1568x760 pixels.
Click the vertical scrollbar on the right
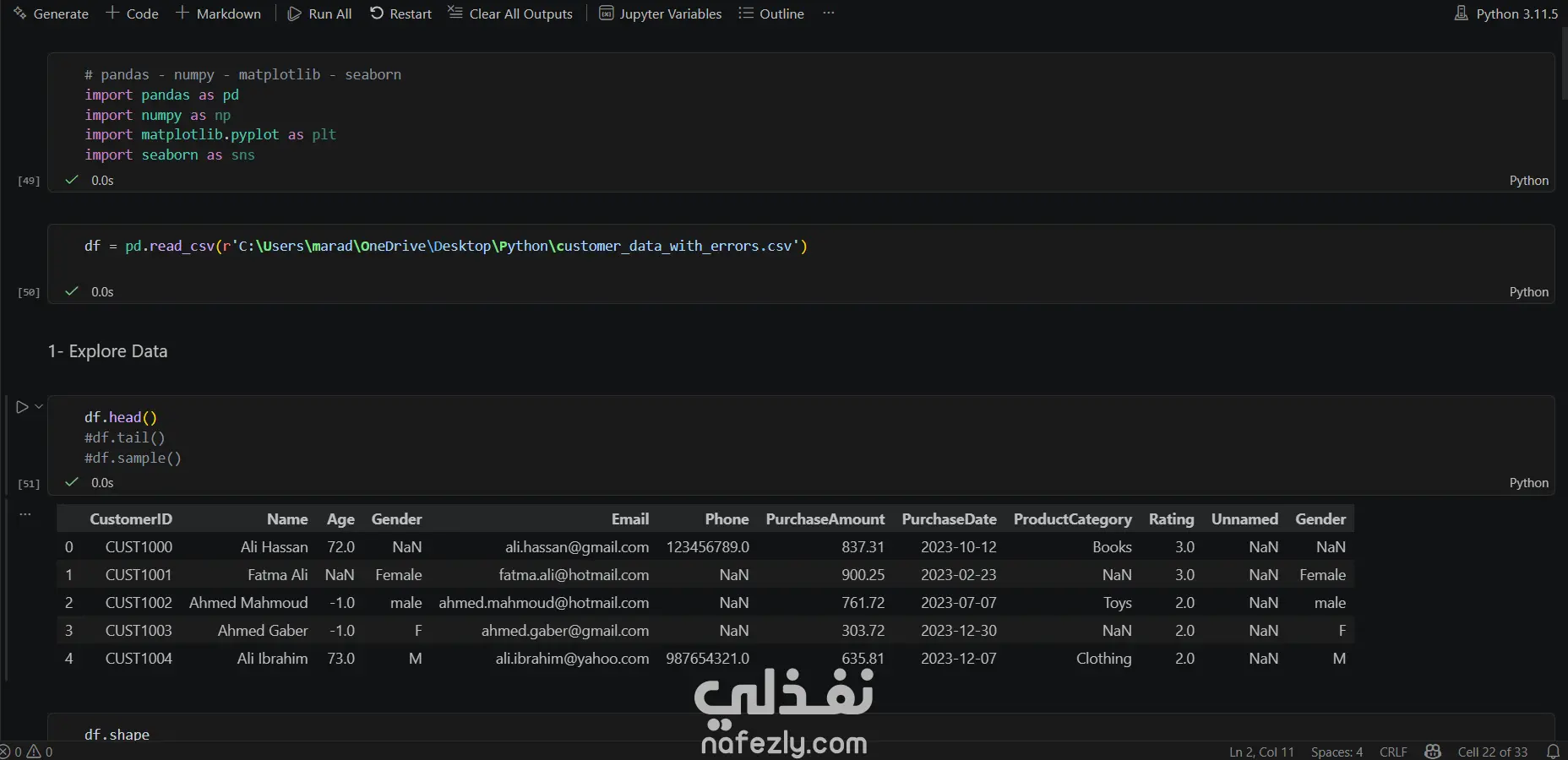[x=1563, y=63]
